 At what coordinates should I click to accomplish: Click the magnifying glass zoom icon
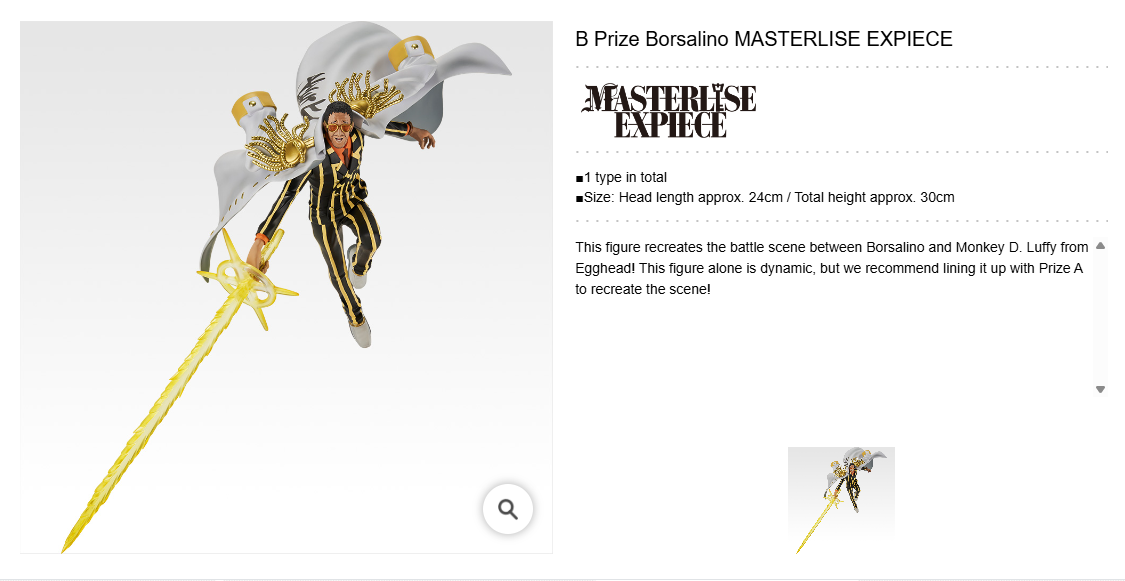point(508,509)
